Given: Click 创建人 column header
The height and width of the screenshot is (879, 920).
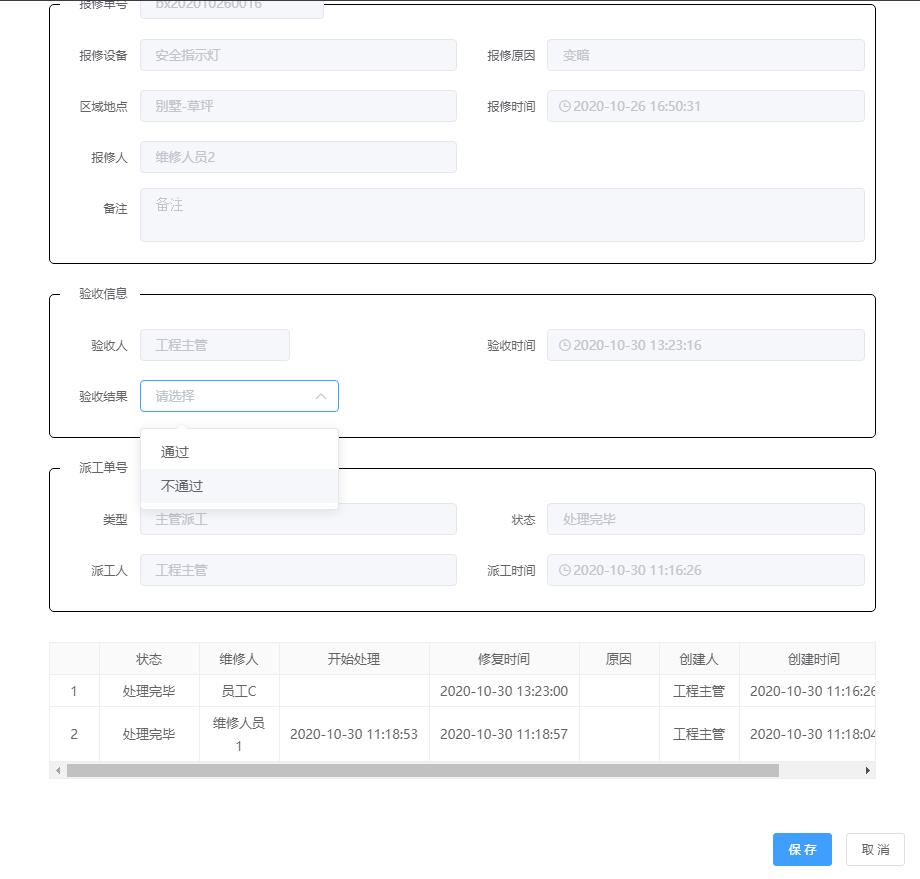Looking at the screenshot, I should (x=699, y=659).
